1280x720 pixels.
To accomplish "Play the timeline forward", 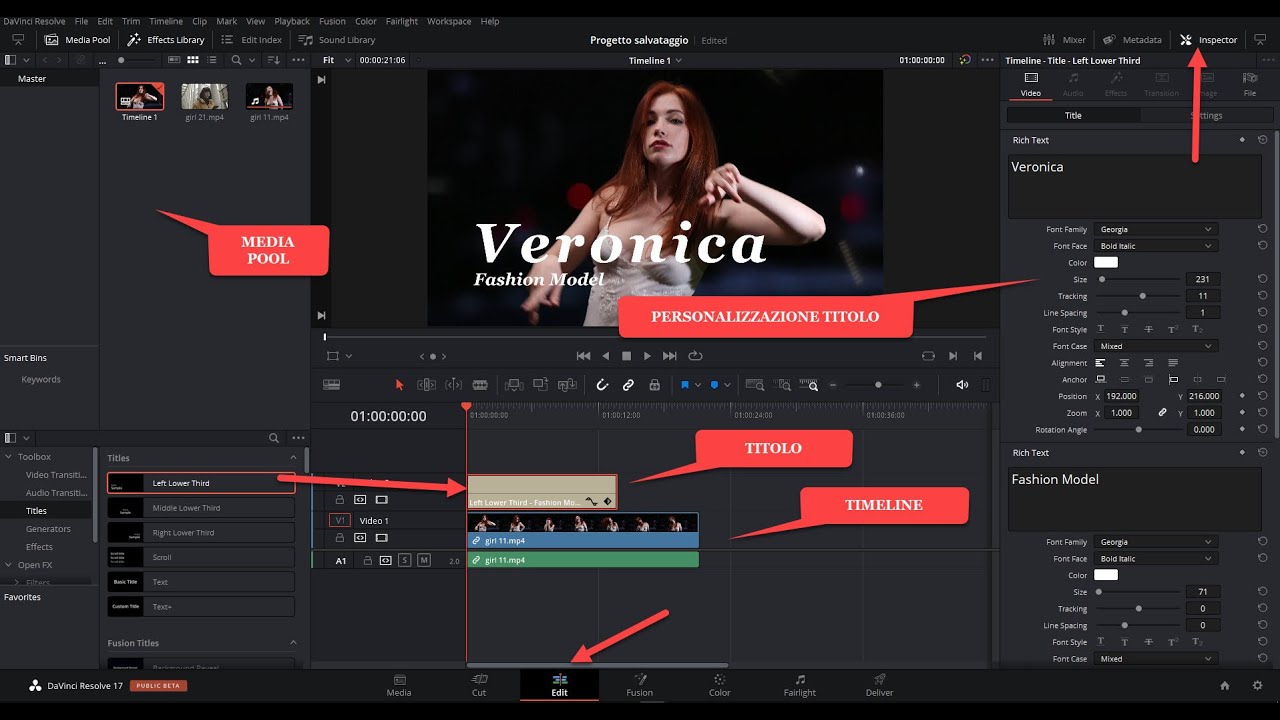I will (x=648, y=356).
